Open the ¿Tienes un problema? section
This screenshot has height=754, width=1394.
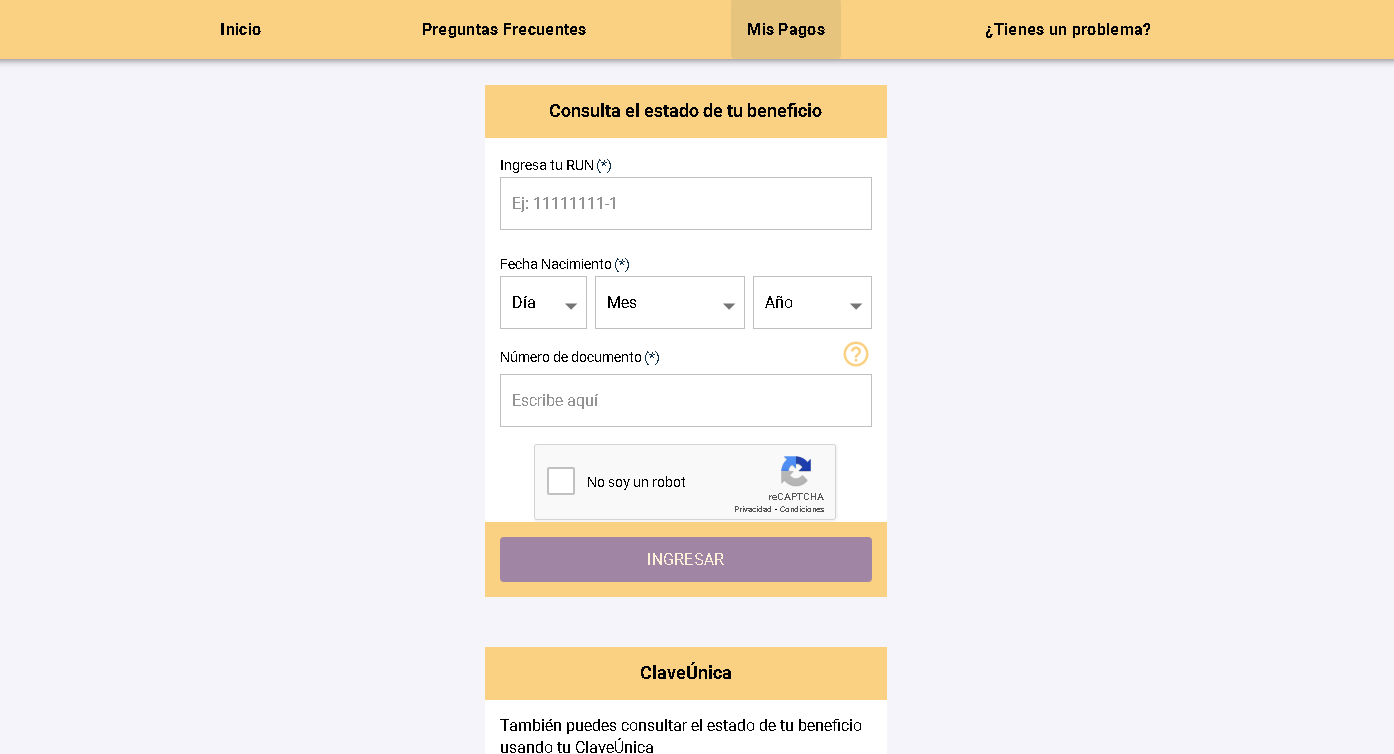click(1067, 30)
